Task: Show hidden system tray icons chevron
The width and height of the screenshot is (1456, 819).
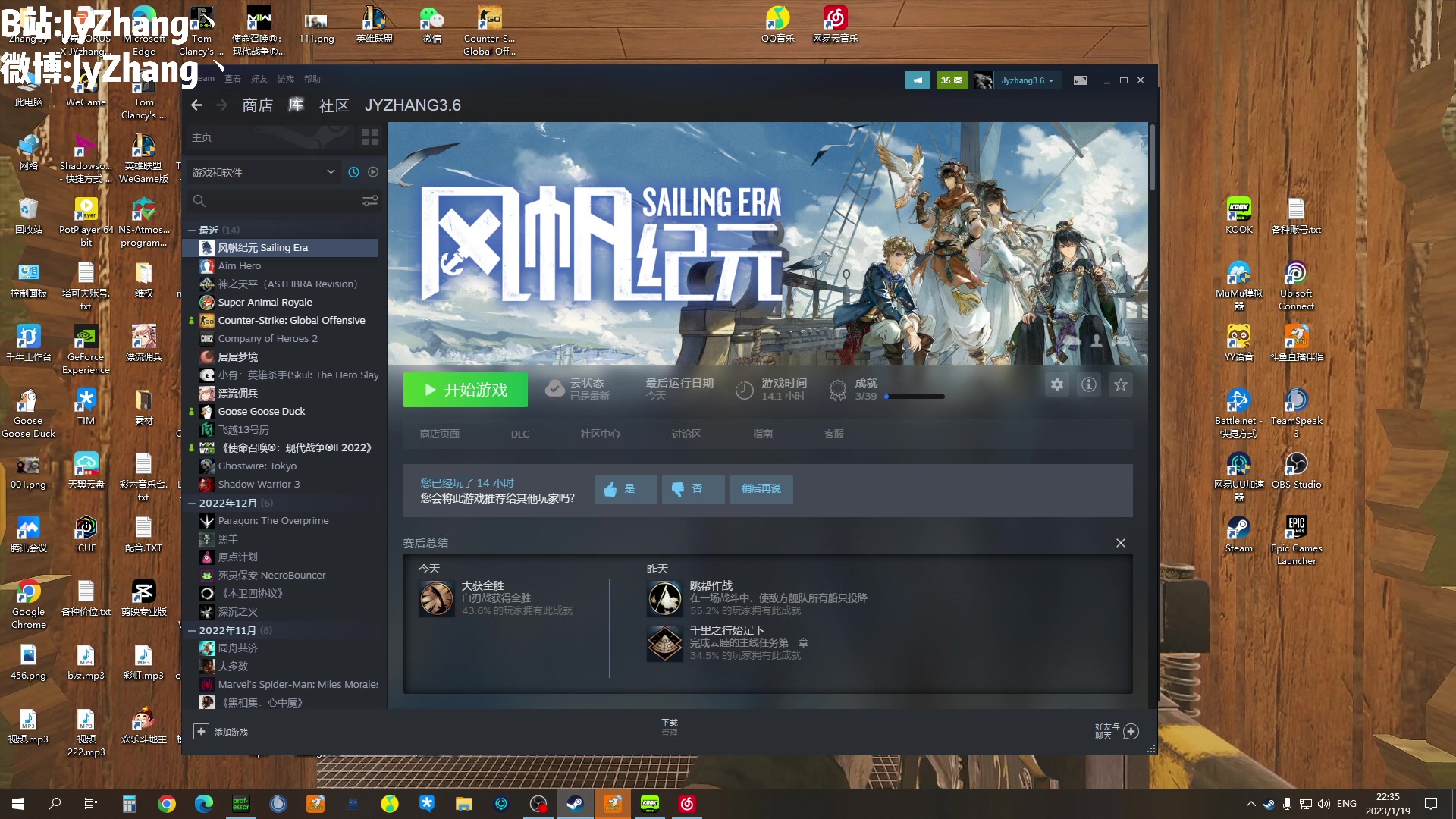Action: pyautogui.click(x=1250, y=804)
